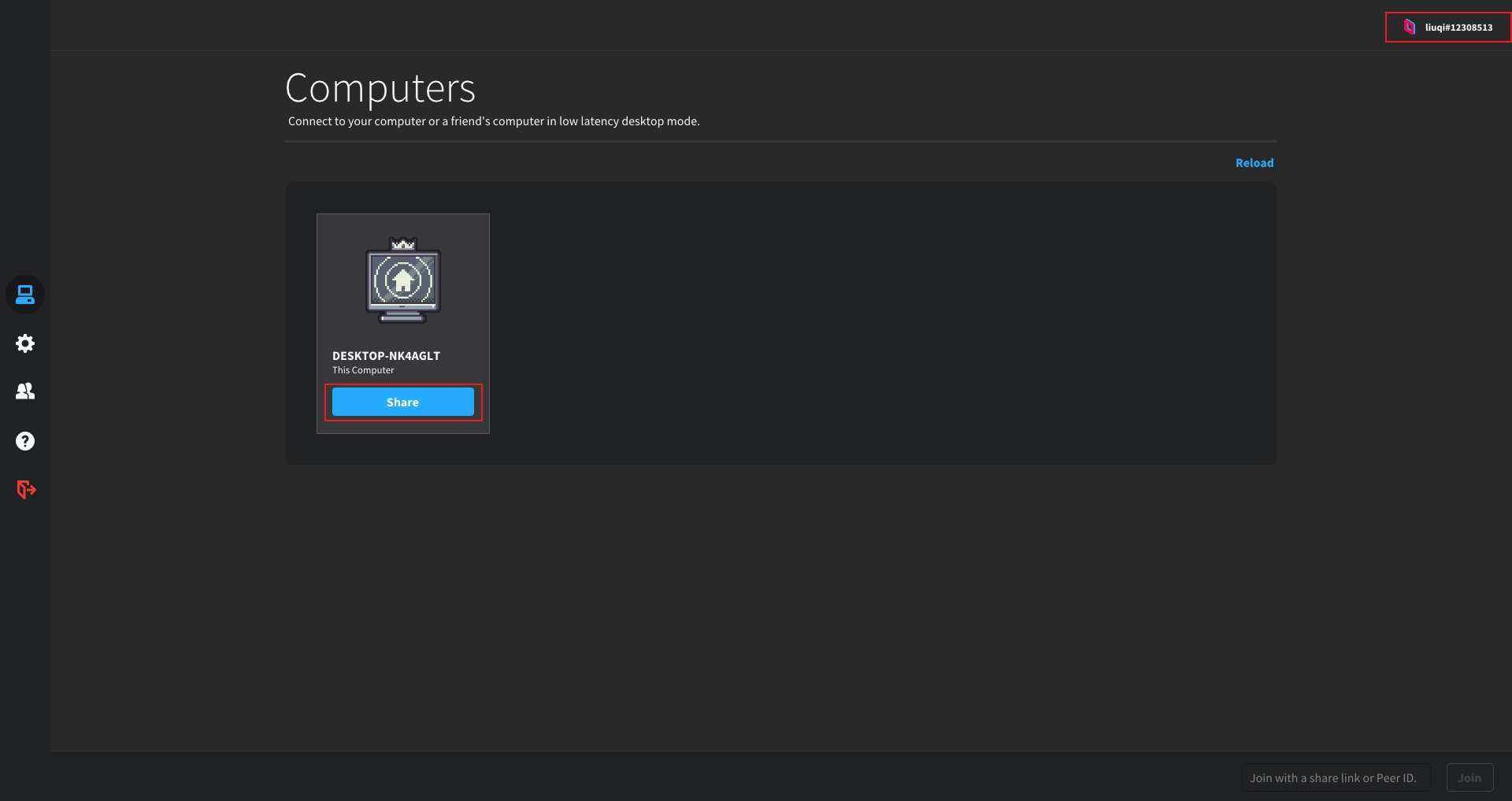1512x801 pixels.
Task: Click the Parsec logo beside username
Action: 1410,28
